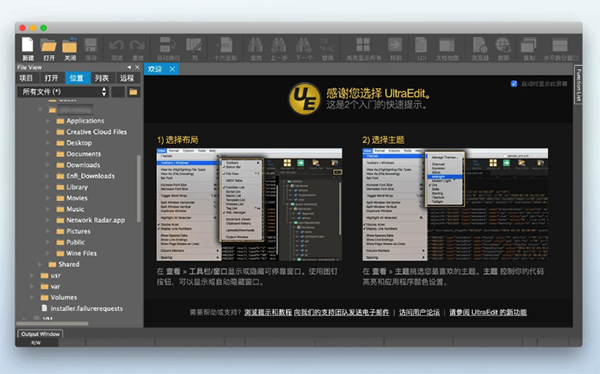Switch to the 打开 file view tab
This screenshot has height=374, width=600.
tap(52, 78)
